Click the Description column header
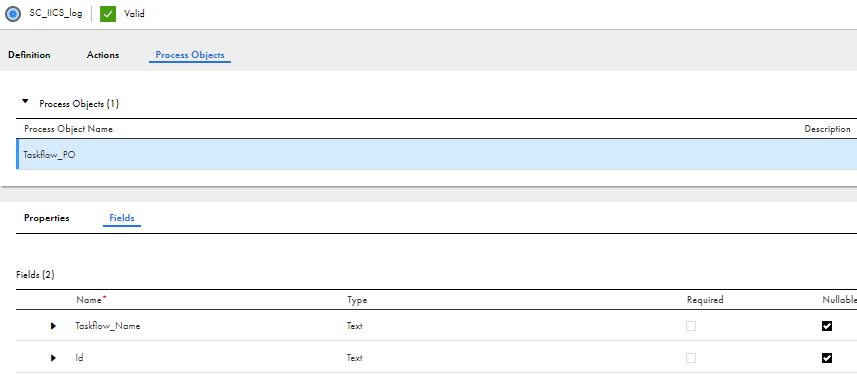The image size is (857, 389). [x=827, y=129]
